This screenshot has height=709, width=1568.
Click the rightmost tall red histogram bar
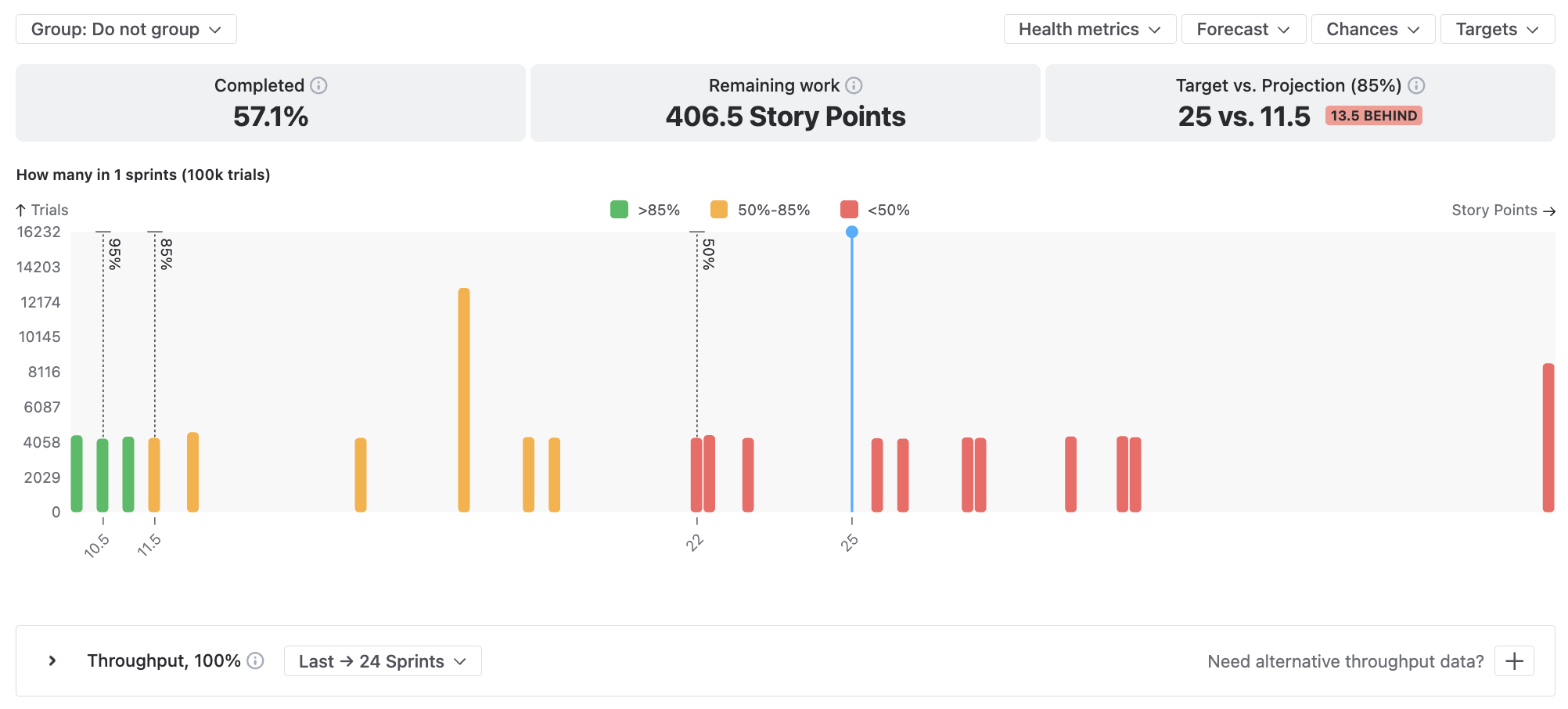(1548, 437)
